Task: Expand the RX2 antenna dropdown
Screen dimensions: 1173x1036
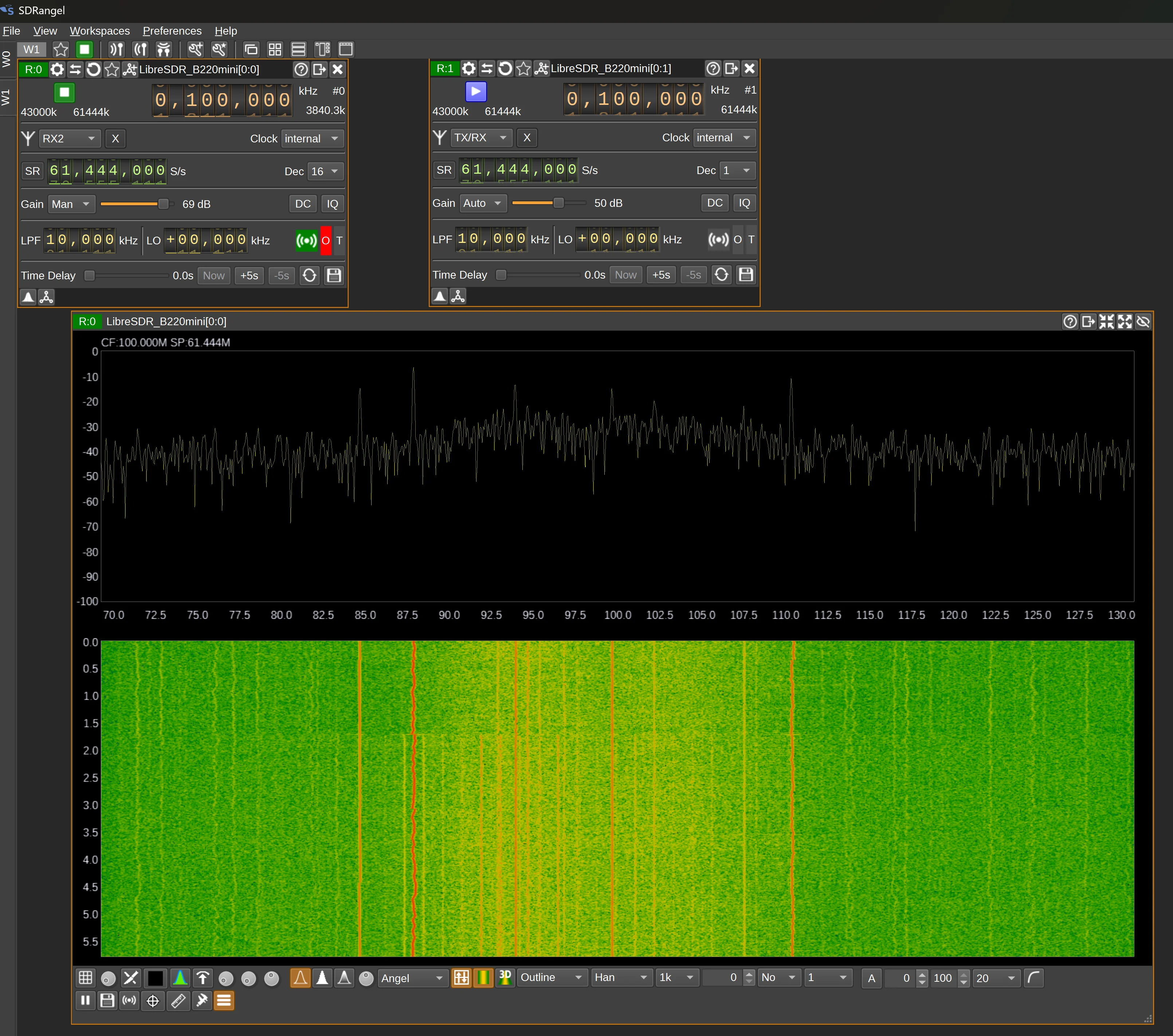Action: (70, 138)
